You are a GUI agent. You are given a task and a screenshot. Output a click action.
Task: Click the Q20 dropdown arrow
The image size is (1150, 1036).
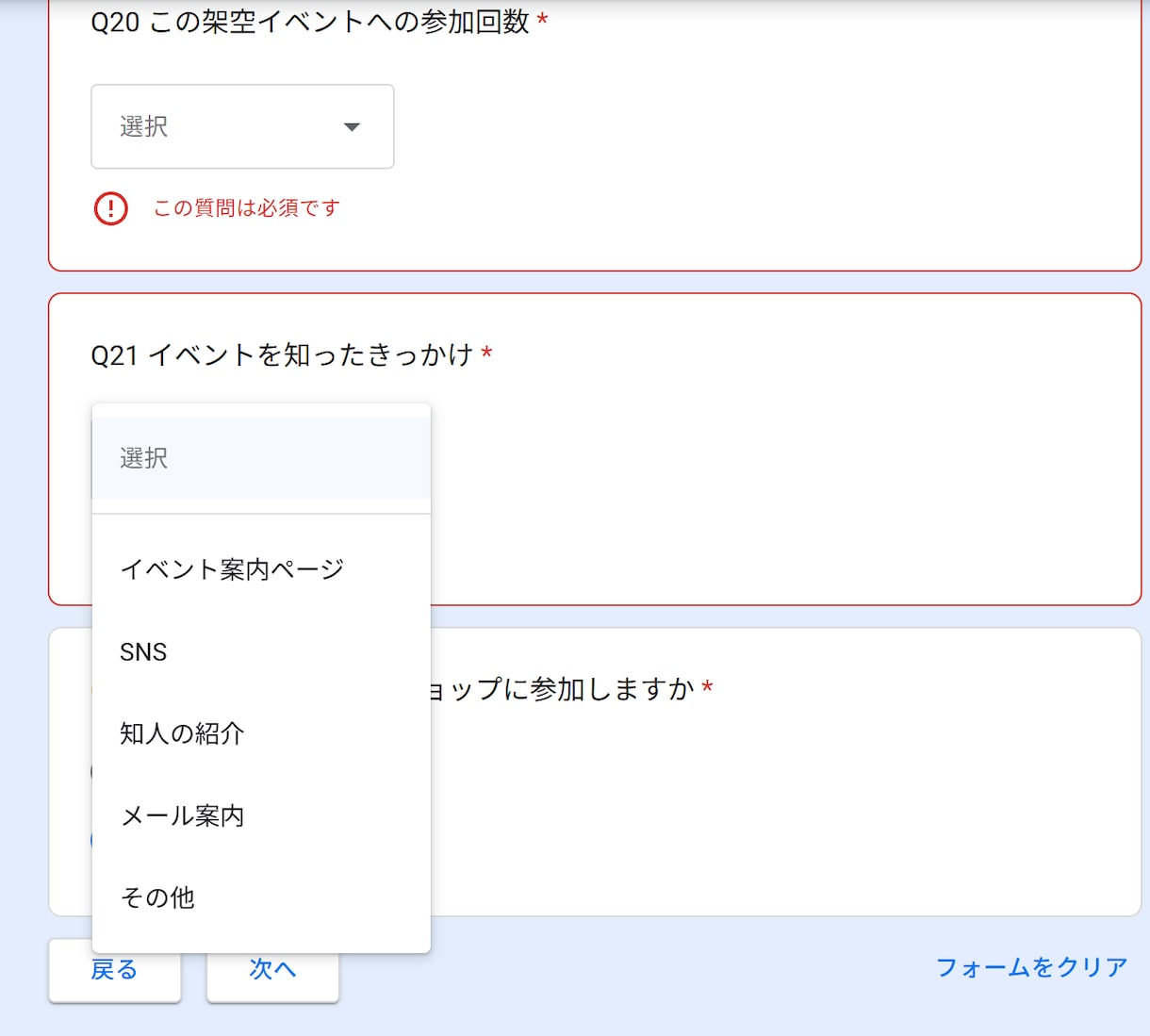(352, 127)
